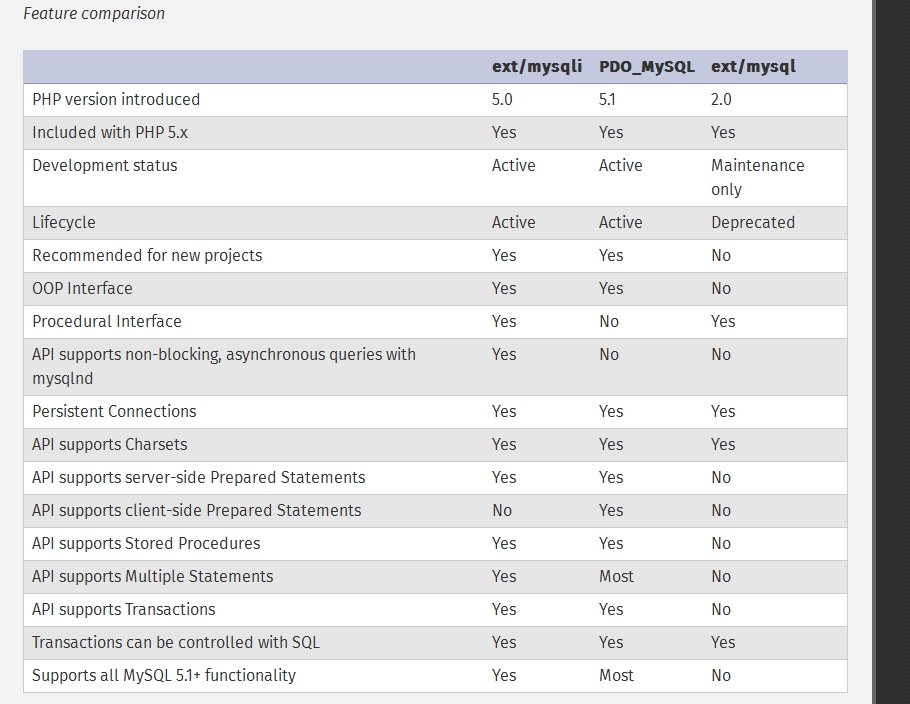
Task: Click ext/mysqli 'No' in client-side Prepared Statements row
Action: click(x=501, y=511)
